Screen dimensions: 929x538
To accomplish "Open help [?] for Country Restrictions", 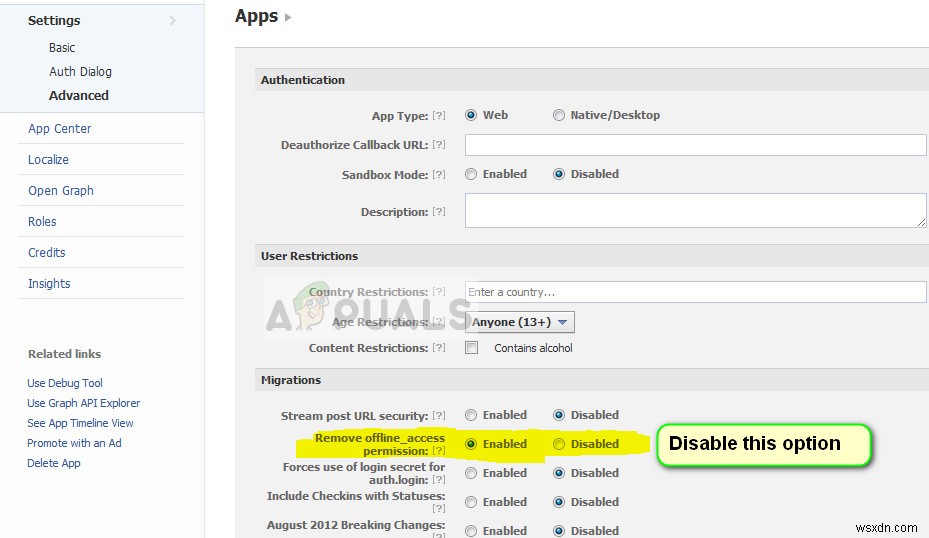I will click(x=438, y=292).
